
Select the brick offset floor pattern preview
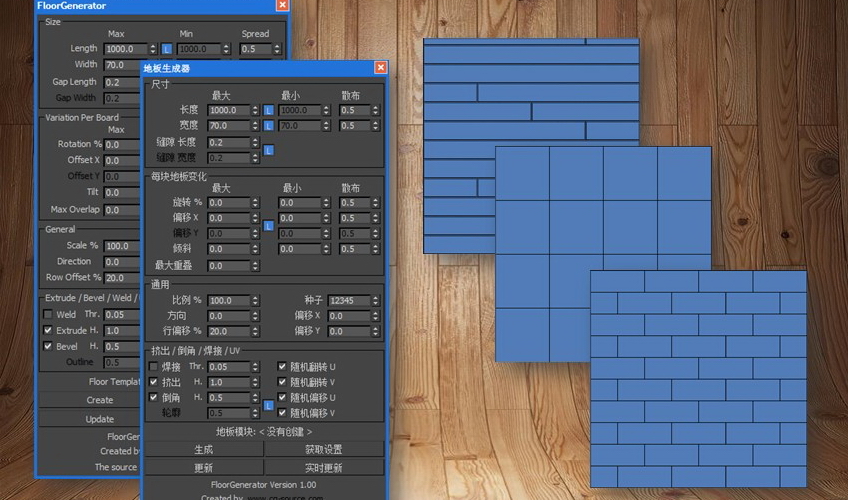(x=698, y=379)
